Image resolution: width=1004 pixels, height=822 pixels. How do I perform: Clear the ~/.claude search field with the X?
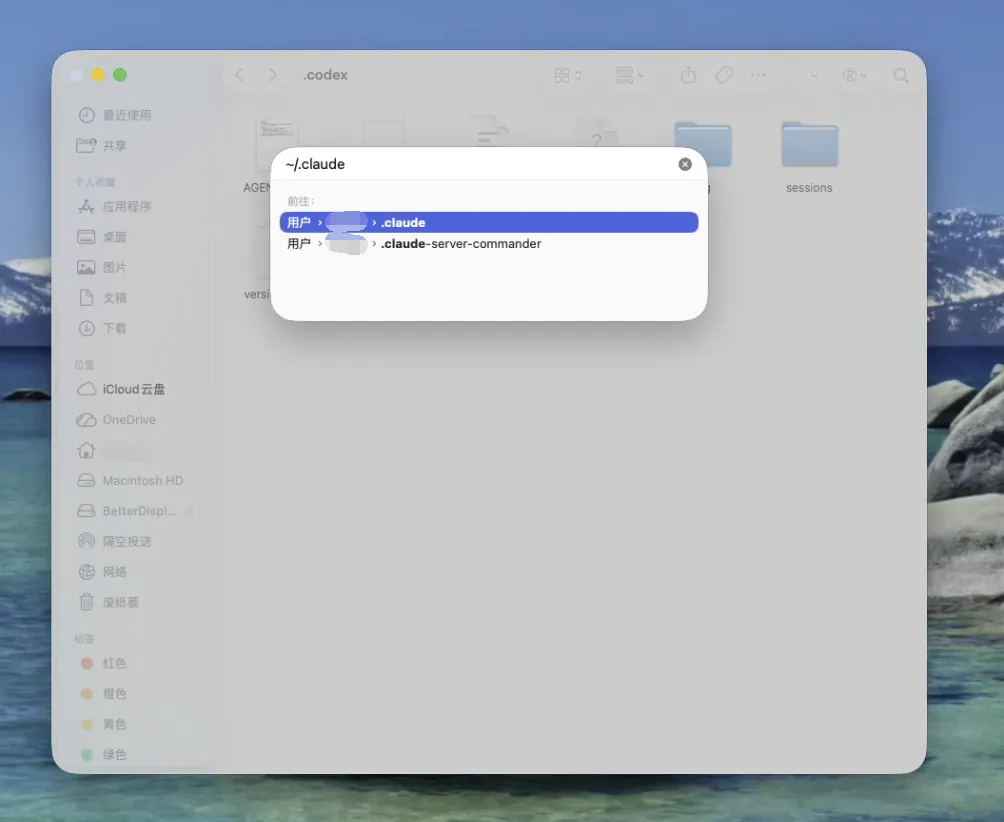point(685,164)
